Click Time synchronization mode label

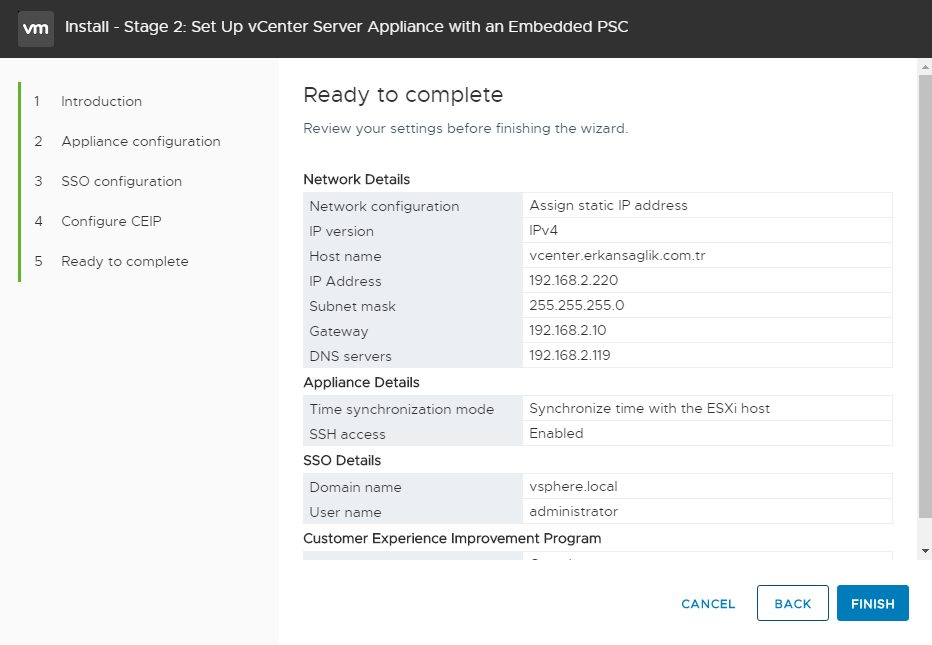click(401, 409)
